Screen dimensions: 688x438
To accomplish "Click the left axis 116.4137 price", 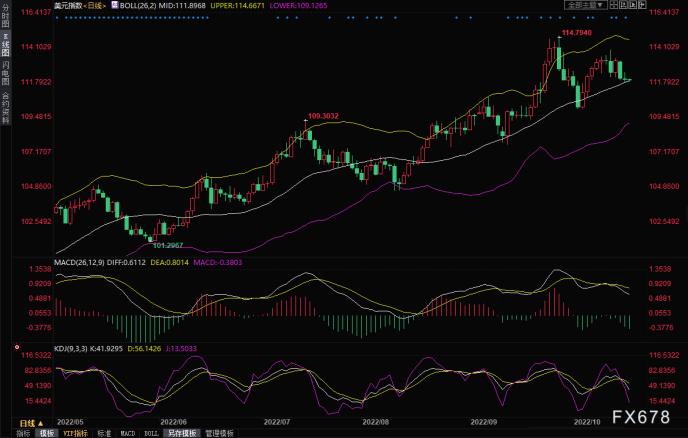I will (36, 12).
